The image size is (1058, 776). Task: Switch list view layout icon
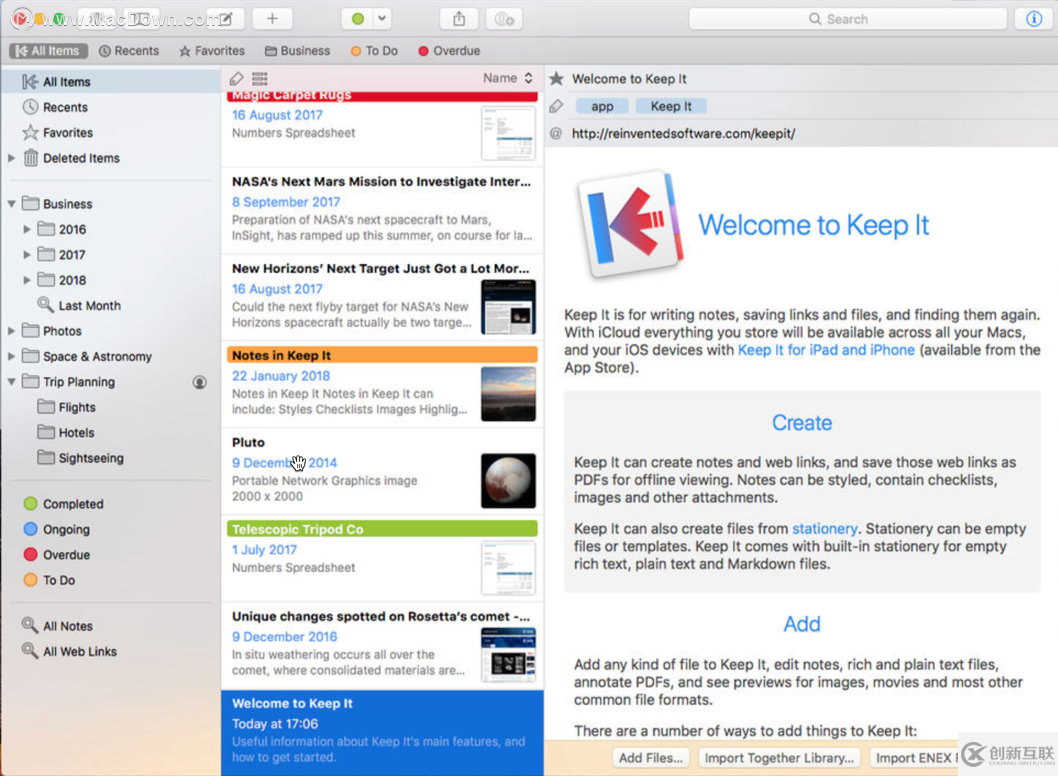tap(260, 79)
